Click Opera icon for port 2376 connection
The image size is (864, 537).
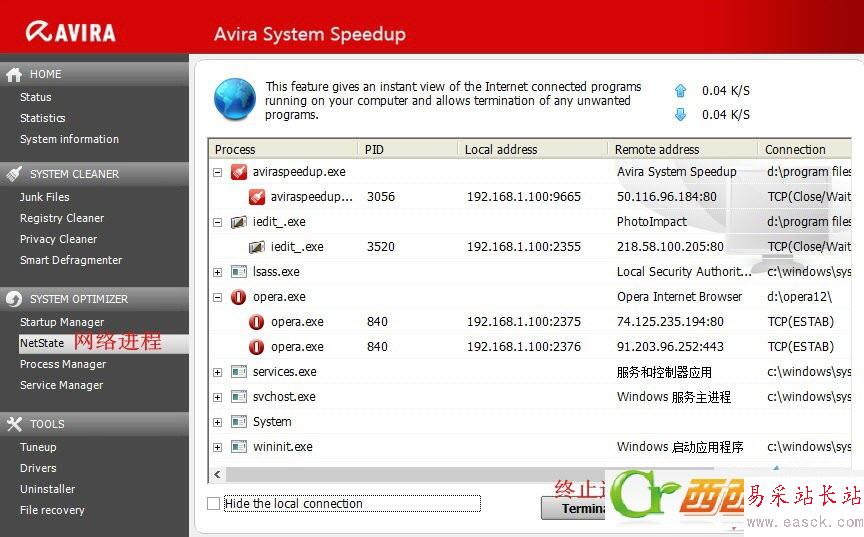(x=257, y=347)
